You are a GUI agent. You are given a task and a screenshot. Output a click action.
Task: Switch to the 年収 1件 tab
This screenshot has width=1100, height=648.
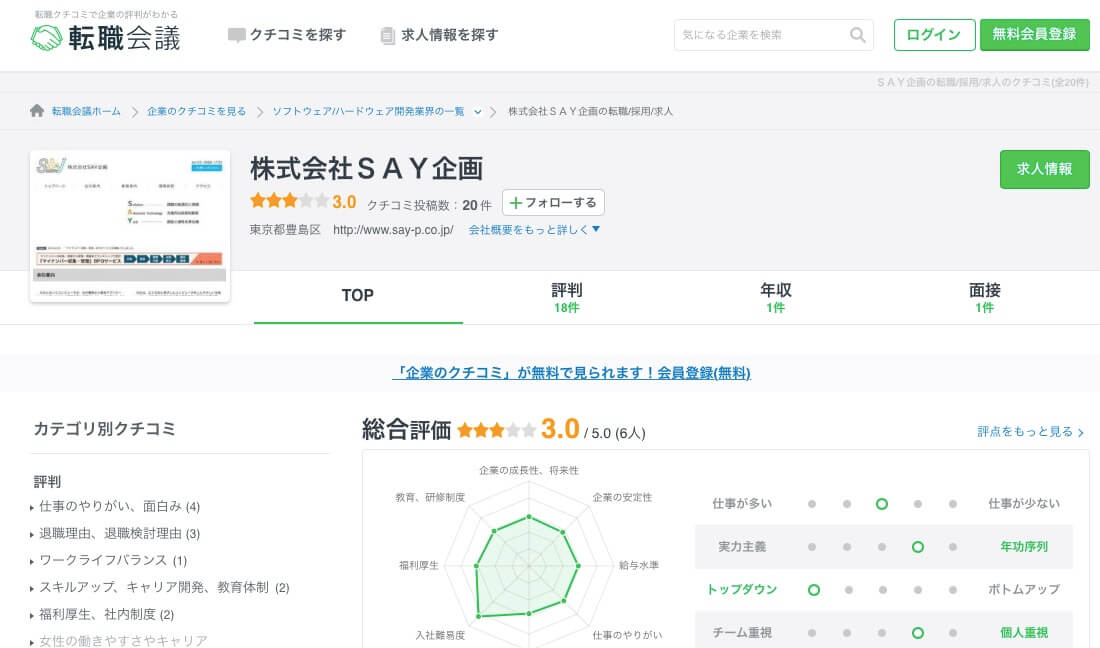(775, 297)
